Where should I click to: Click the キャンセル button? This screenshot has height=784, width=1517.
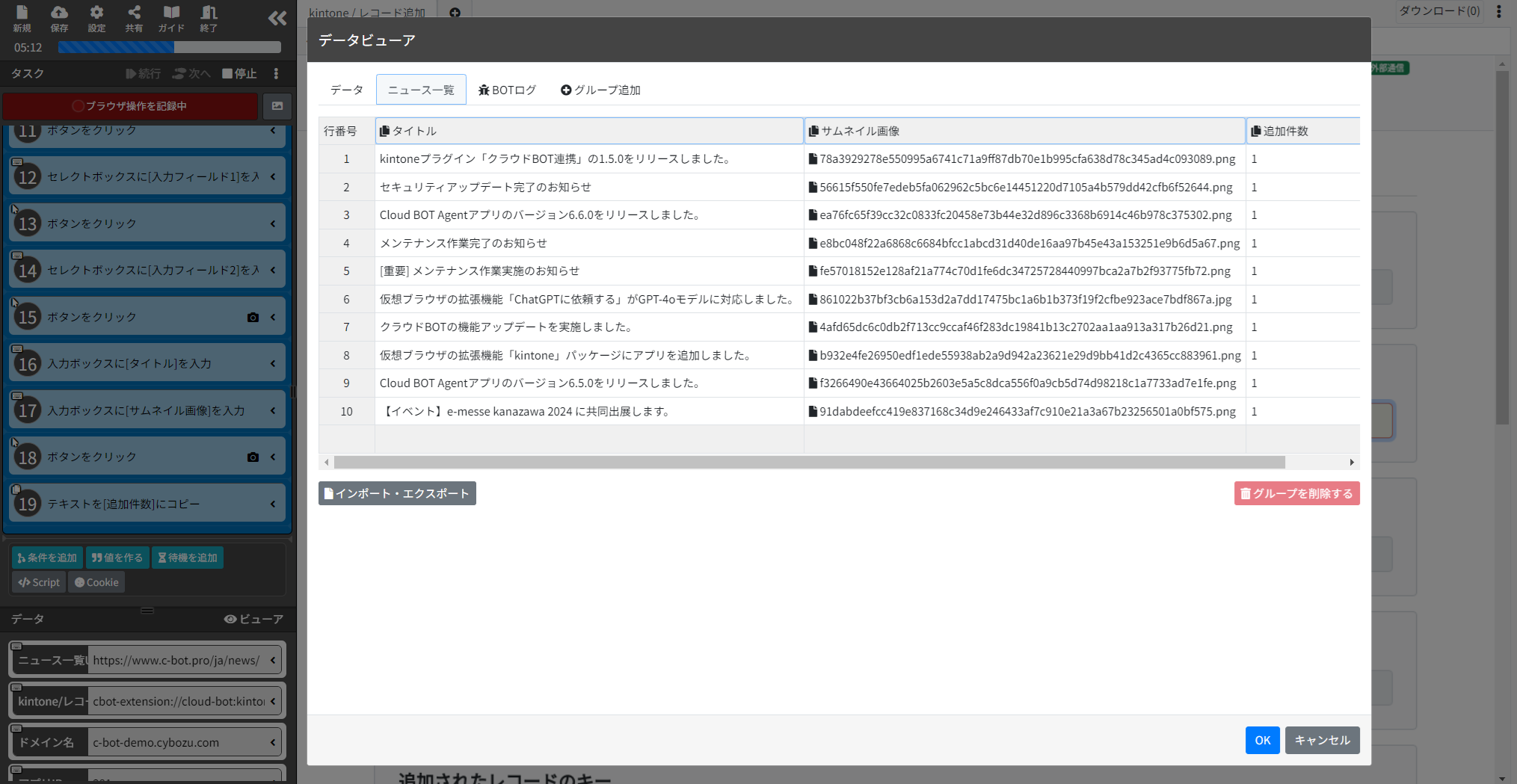(1322, 740)
